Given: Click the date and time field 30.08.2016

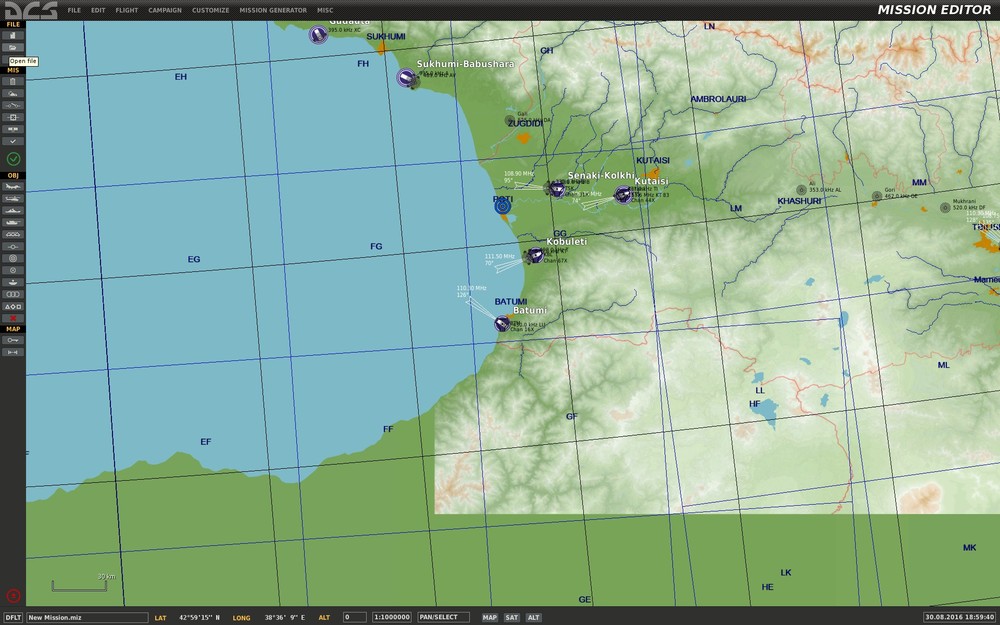Looking at the screenshot, I should tap(959, 617).
